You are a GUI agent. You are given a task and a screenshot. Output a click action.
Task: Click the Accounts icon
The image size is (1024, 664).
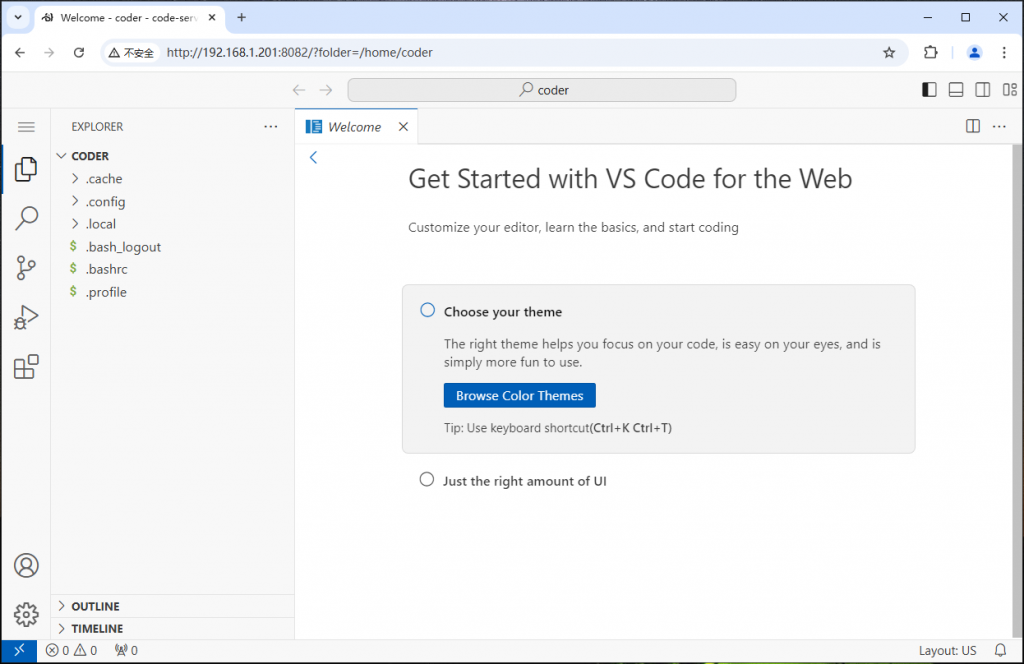click(25, 565)
